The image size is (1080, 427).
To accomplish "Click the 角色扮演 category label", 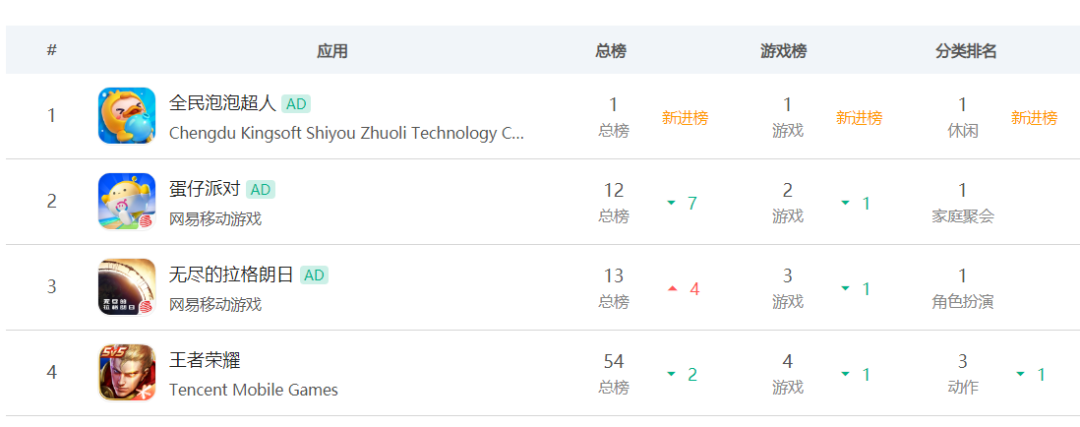I will point(962,302).
